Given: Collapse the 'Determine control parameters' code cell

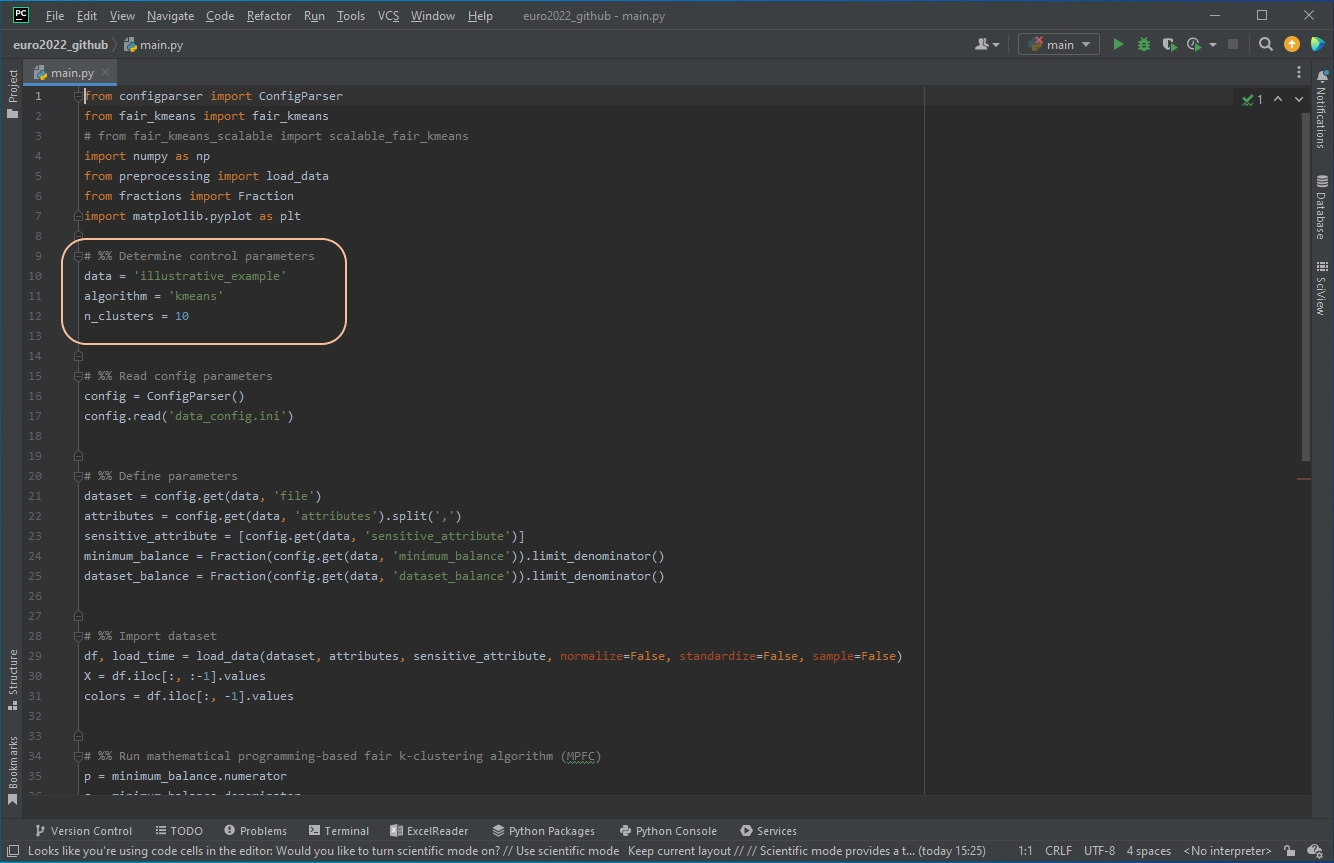Looking at the screenshot, I should click(78, 256).
